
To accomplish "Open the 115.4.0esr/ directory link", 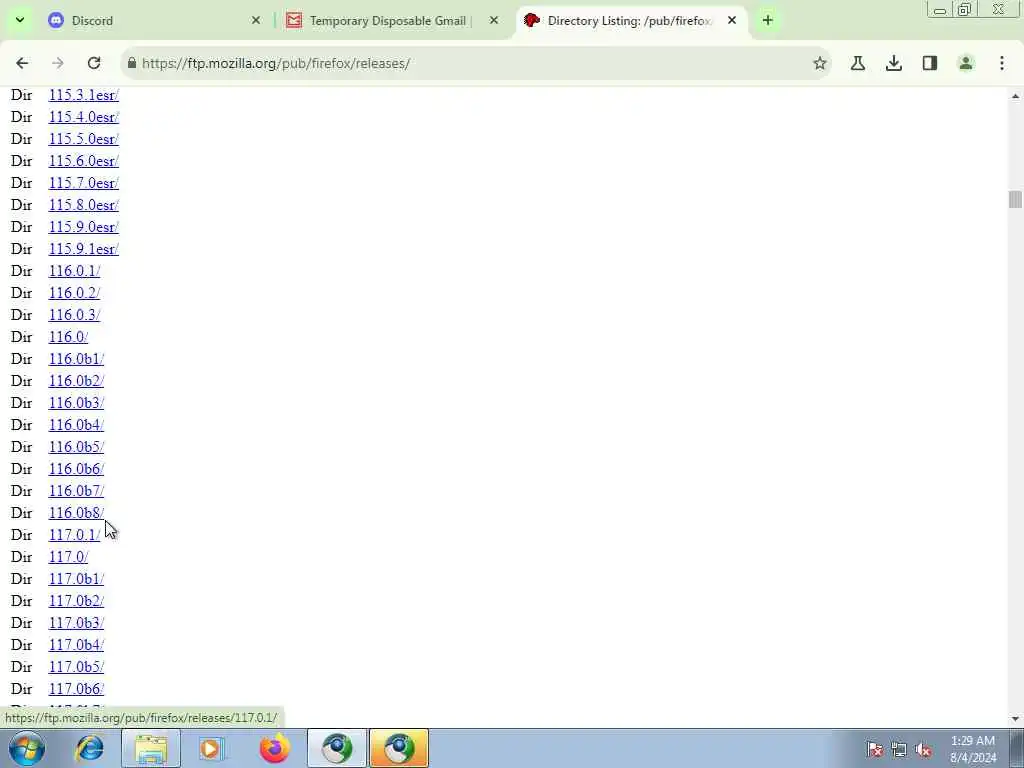I will [x=84, y=117].
